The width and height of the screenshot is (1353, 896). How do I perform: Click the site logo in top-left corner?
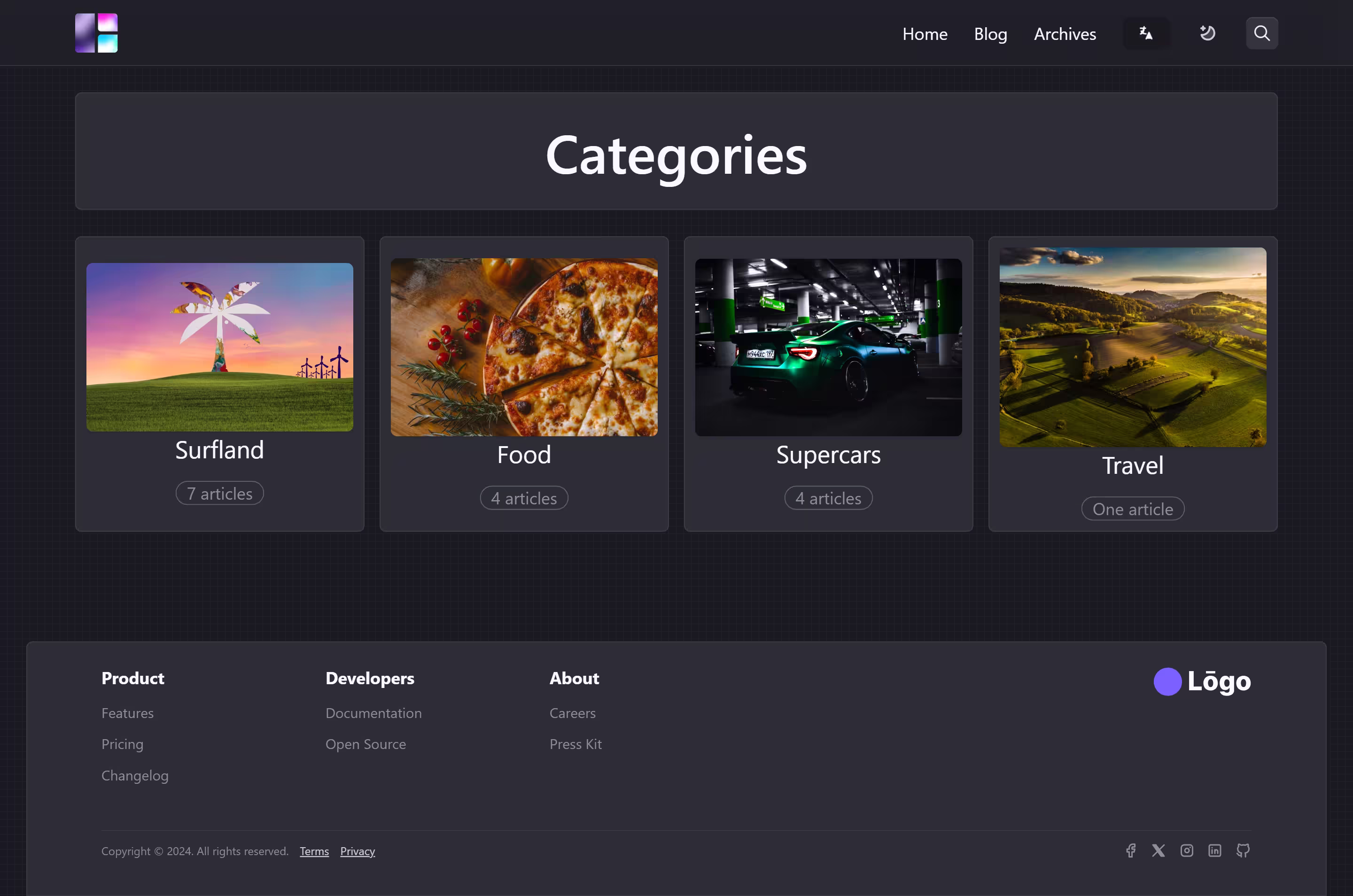(96, 32)
